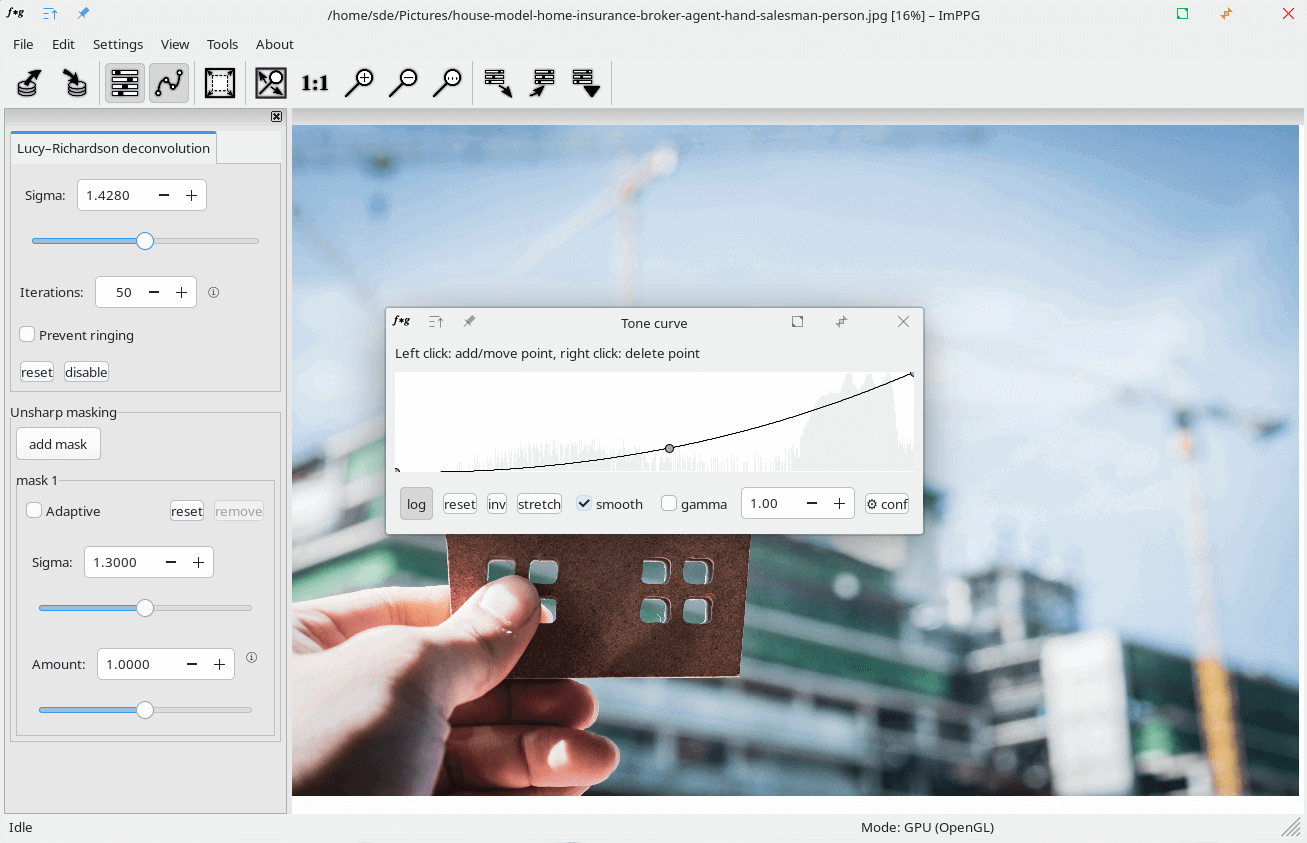Click the open image file icon

29,83
